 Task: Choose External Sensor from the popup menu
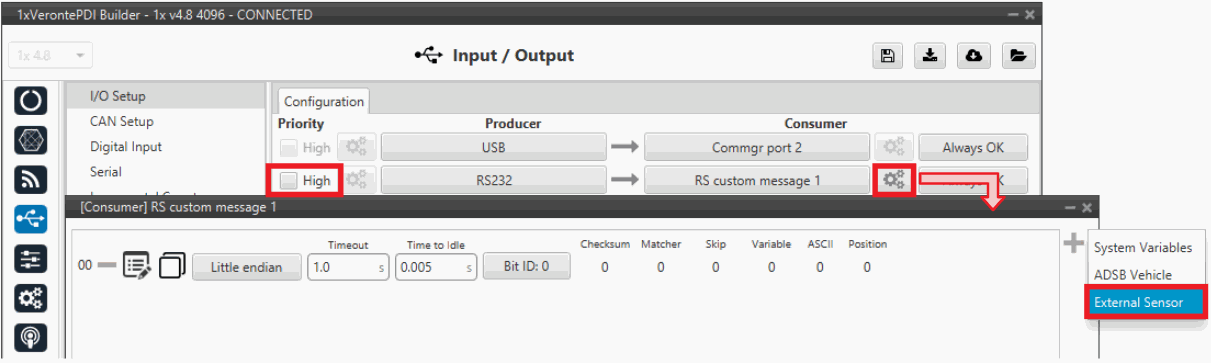pos(1140,302)
